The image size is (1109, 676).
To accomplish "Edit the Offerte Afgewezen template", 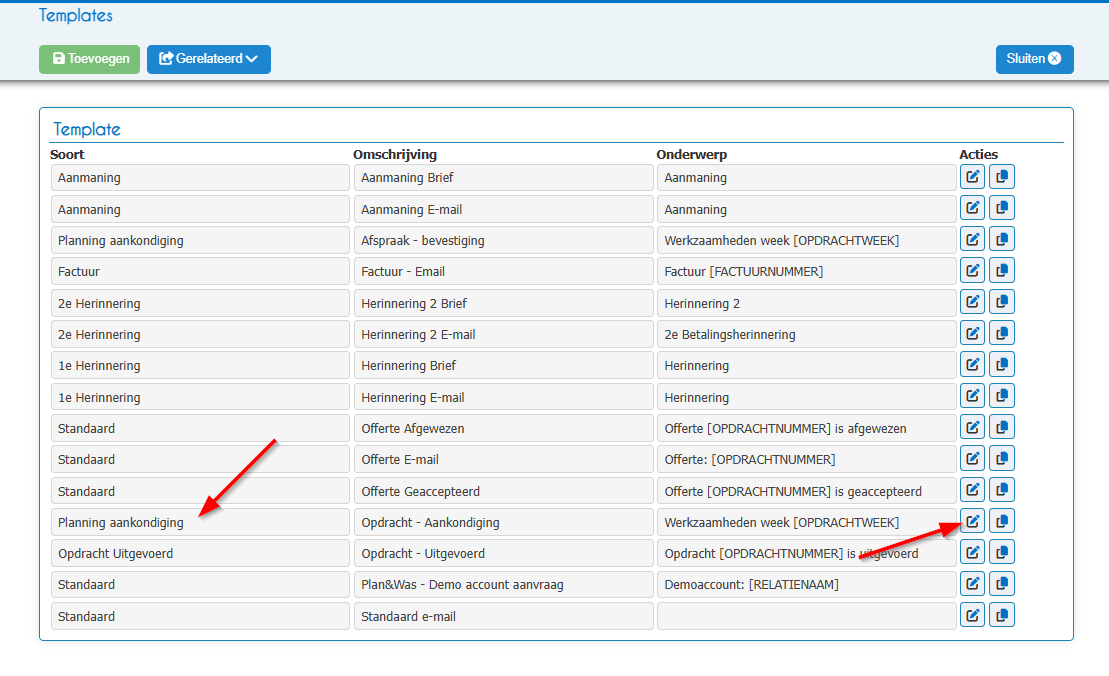I will [x=972, y=427].
